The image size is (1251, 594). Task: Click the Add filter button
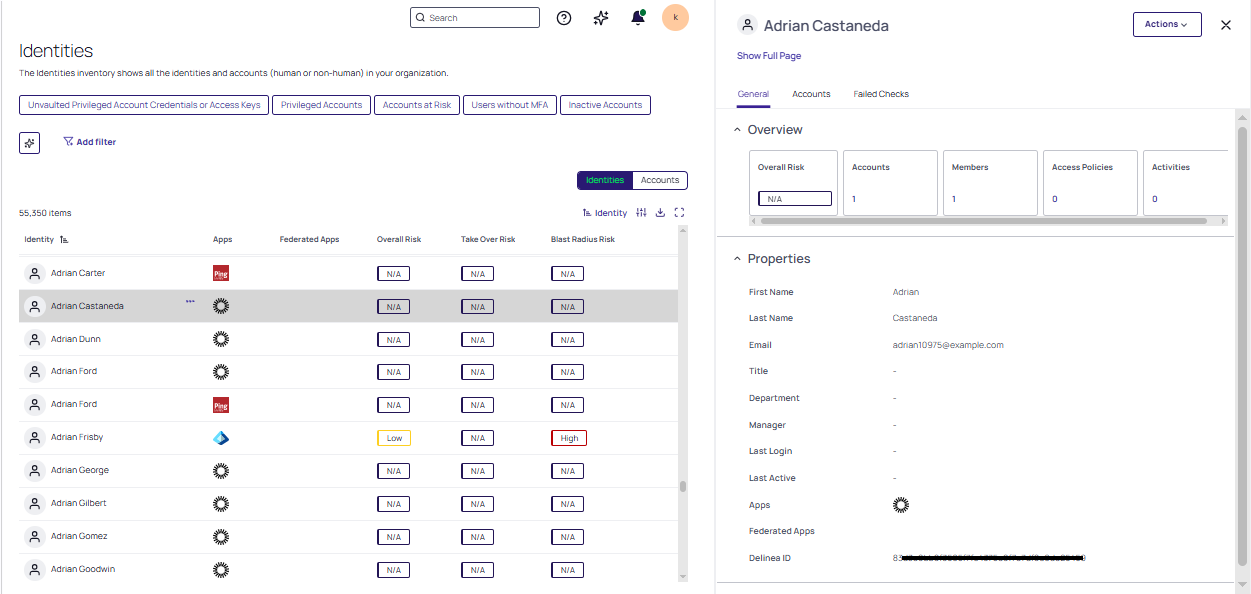click(89, 142)
